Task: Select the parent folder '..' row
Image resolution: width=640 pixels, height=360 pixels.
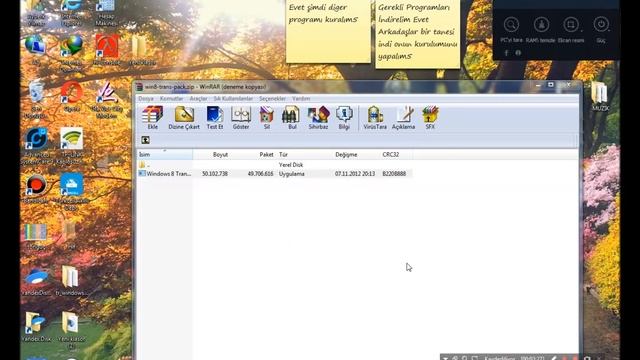Action: (275, 164)
